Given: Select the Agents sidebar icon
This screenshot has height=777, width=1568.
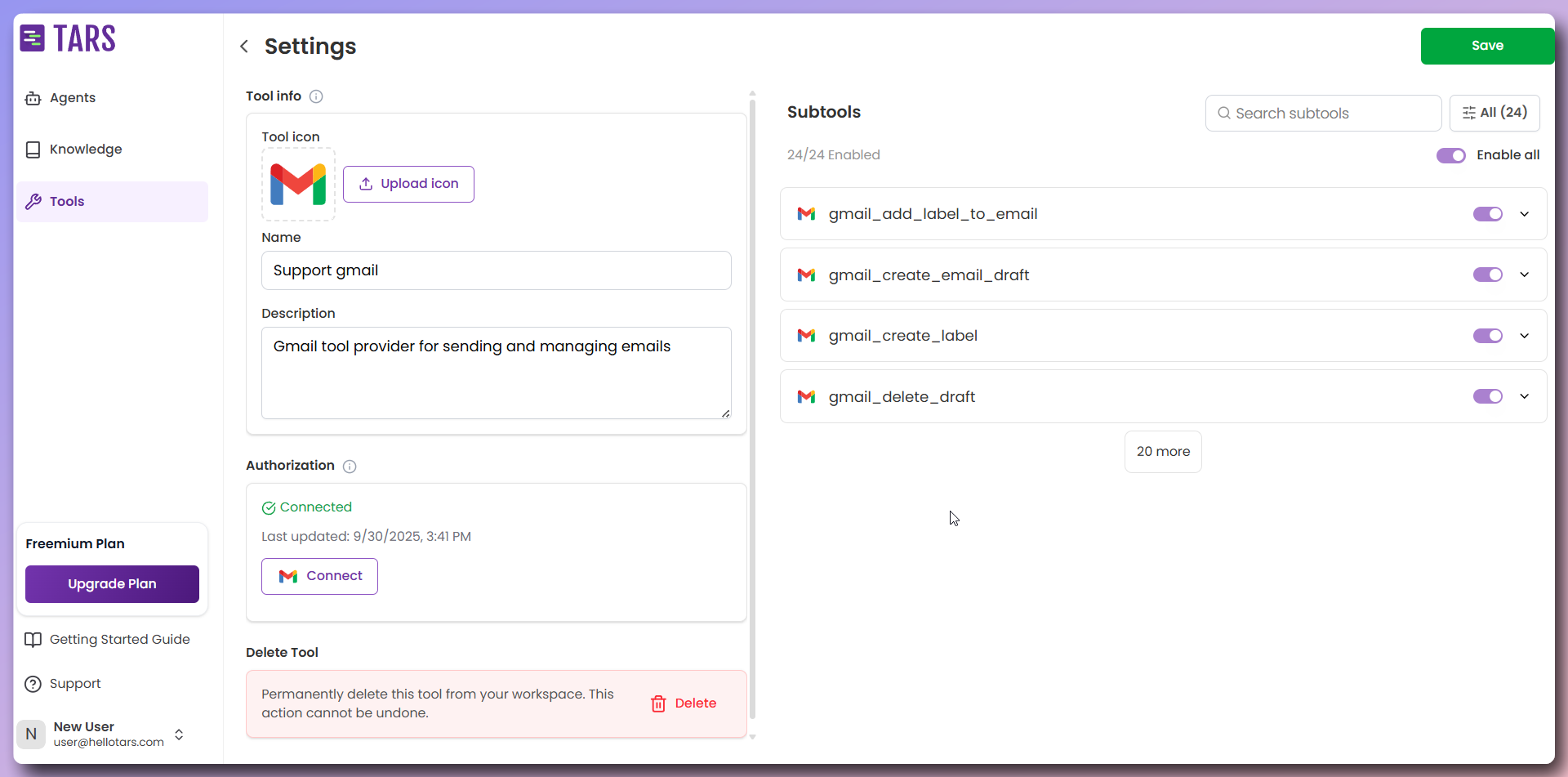Looking at the screenshot, I should coord(33,97).
